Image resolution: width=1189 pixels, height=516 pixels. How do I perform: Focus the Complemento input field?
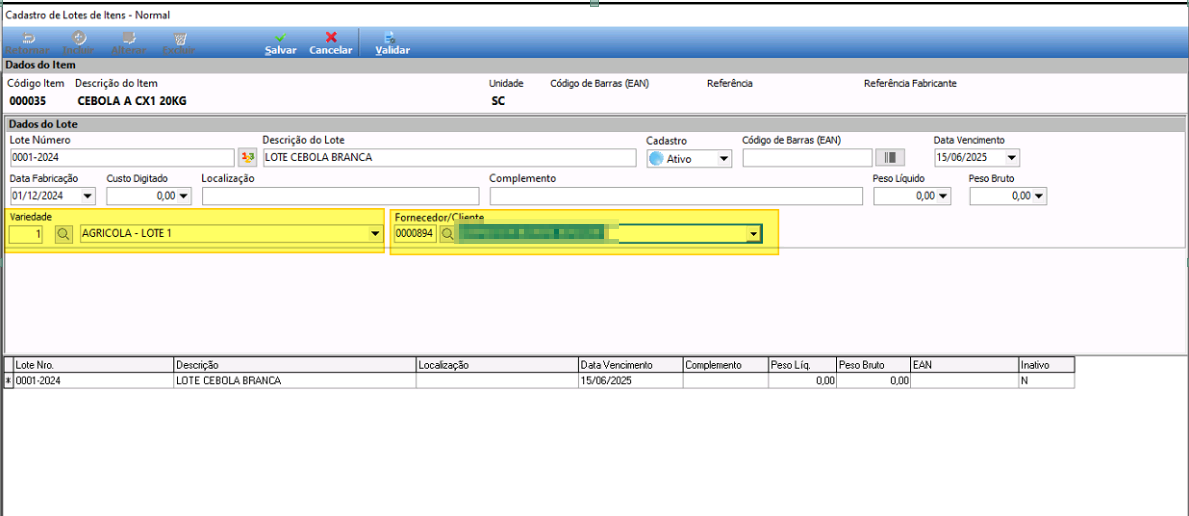tap(676, 196)
